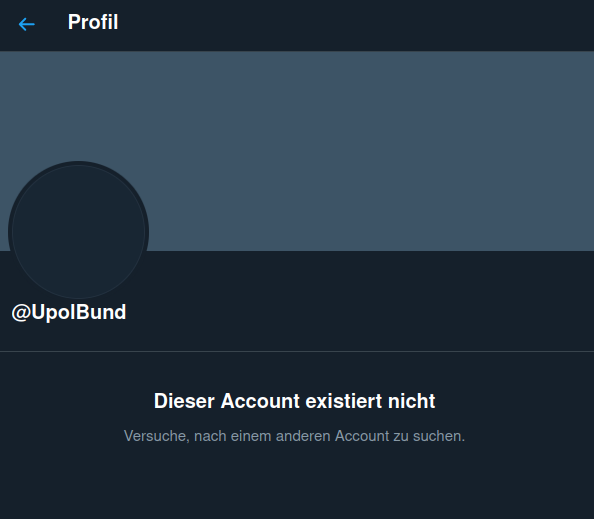Click the word "zu" in the hint
The width and height of the screenshot is (594, 519).
click(401, 436)
